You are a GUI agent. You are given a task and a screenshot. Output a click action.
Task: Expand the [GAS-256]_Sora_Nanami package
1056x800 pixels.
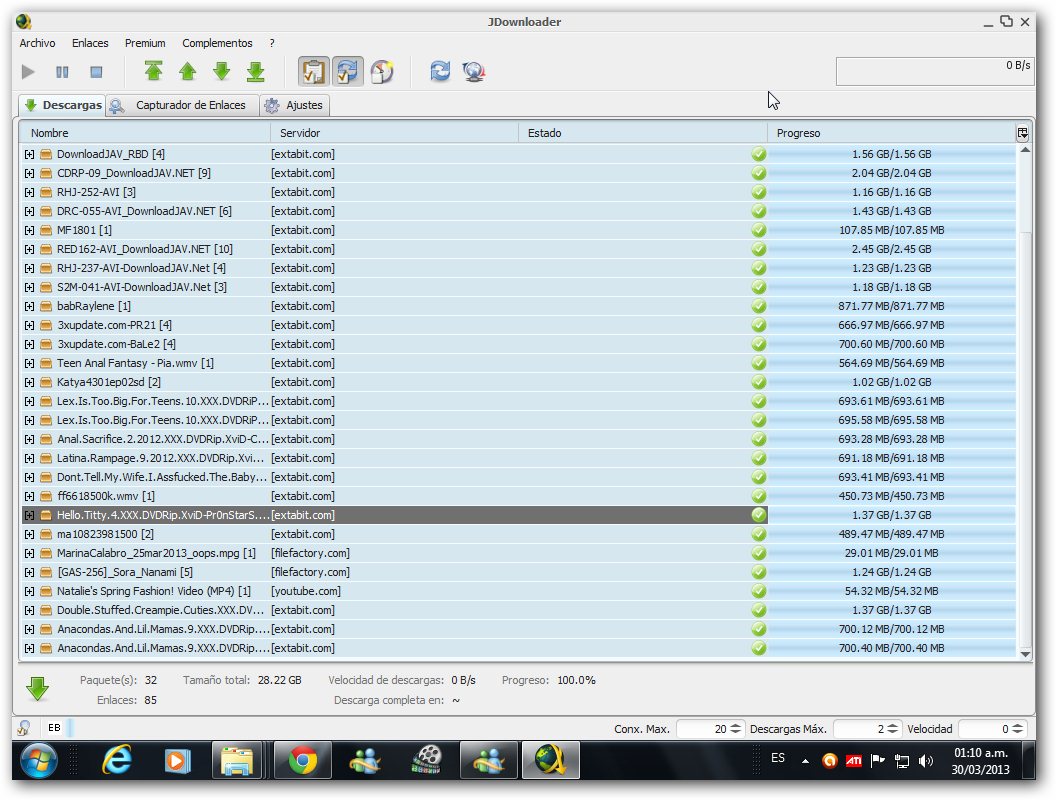[x=30, y=572]
